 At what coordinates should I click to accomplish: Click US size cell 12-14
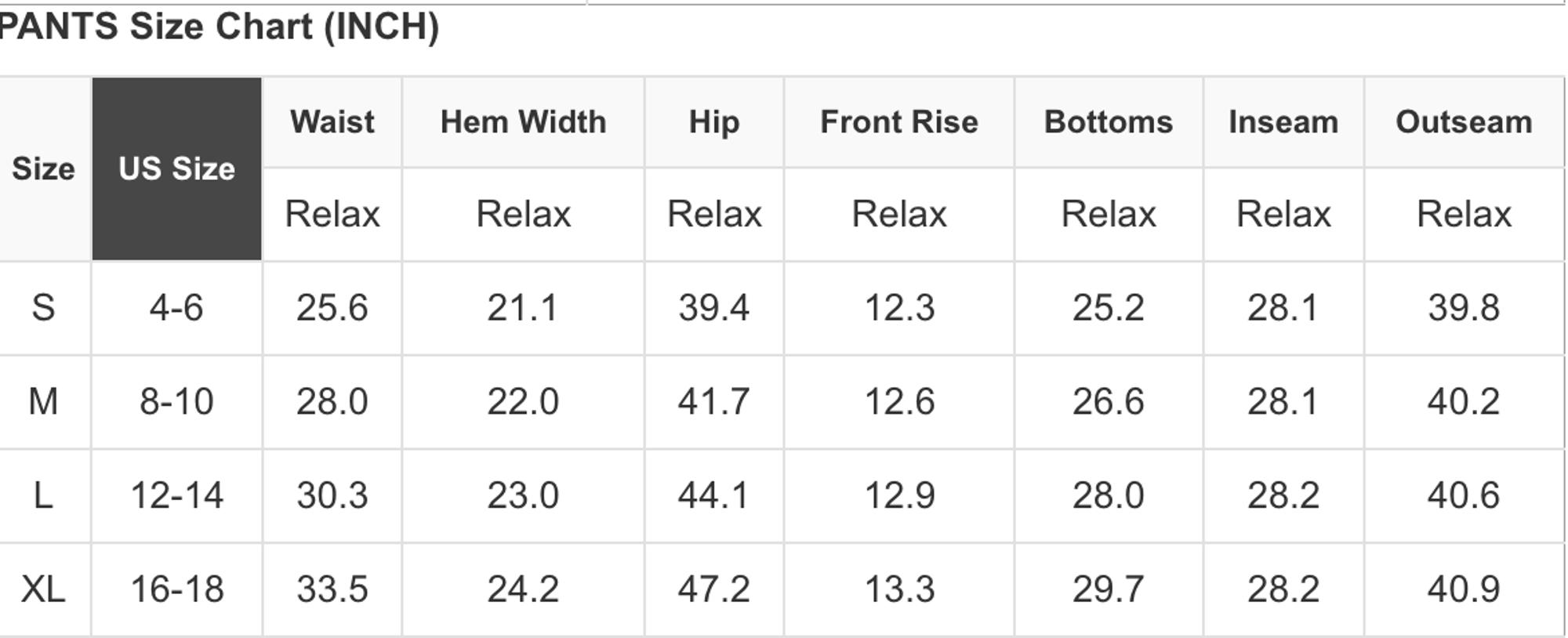(x=176, y=495)
